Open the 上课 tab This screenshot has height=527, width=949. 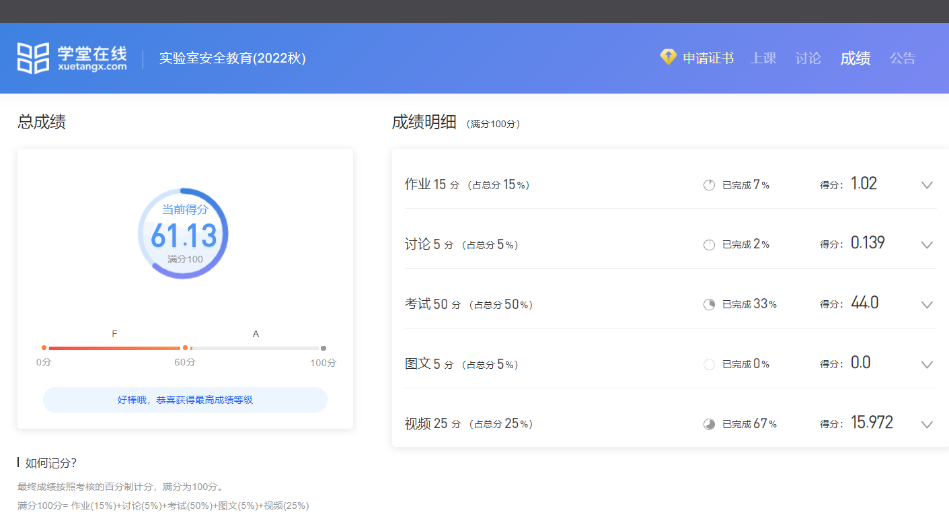click(764, 58)
